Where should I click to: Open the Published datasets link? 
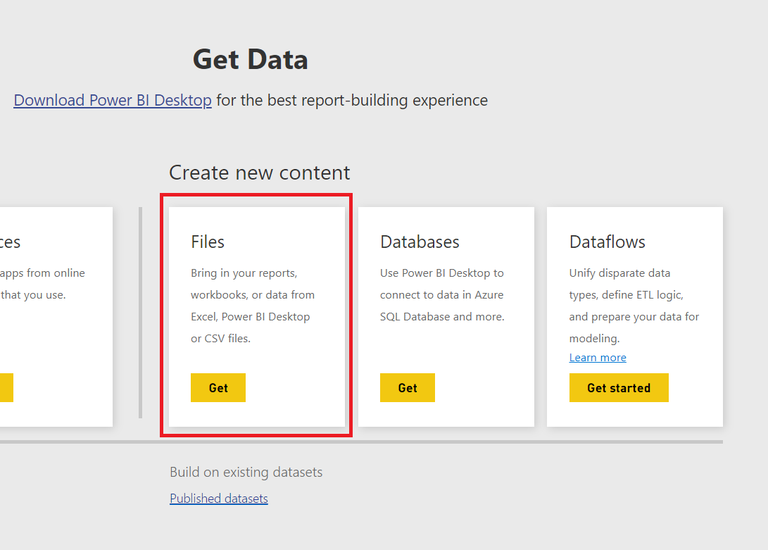tap(218, 498)
